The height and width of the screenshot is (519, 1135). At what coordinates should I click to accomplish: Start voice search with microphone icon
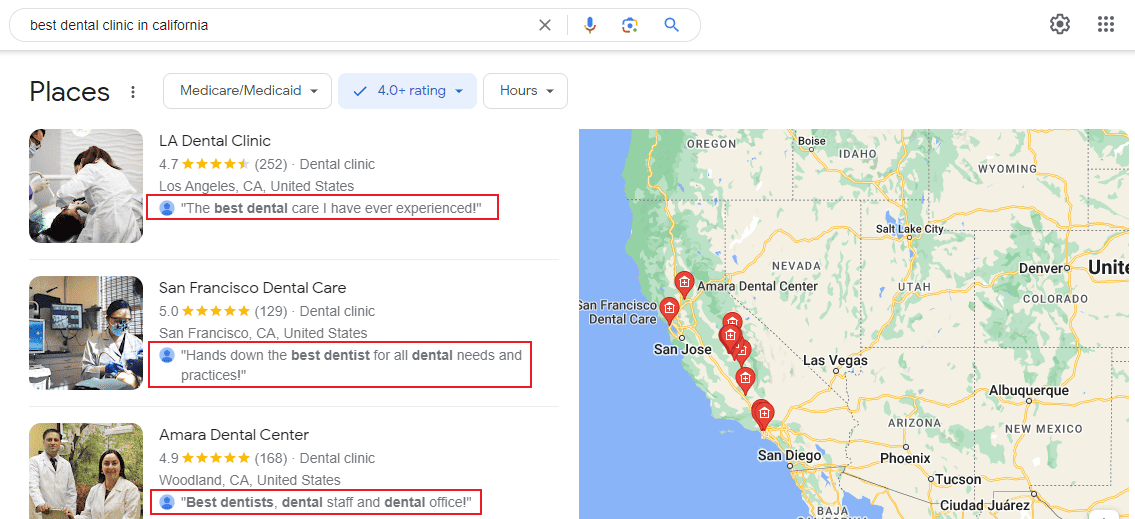(x=590, y=25)
